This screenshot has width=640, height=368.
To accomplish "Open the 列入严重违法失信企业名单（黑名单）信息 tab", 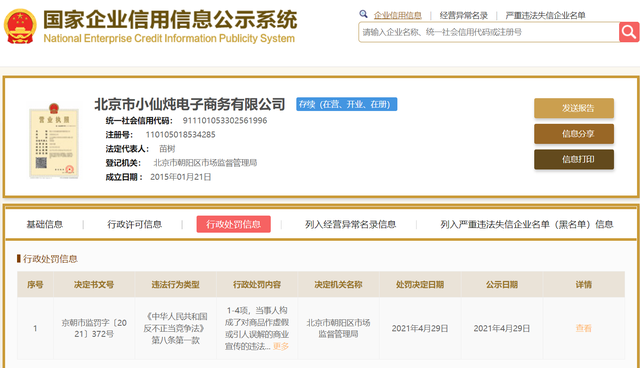I will [527, 224].
